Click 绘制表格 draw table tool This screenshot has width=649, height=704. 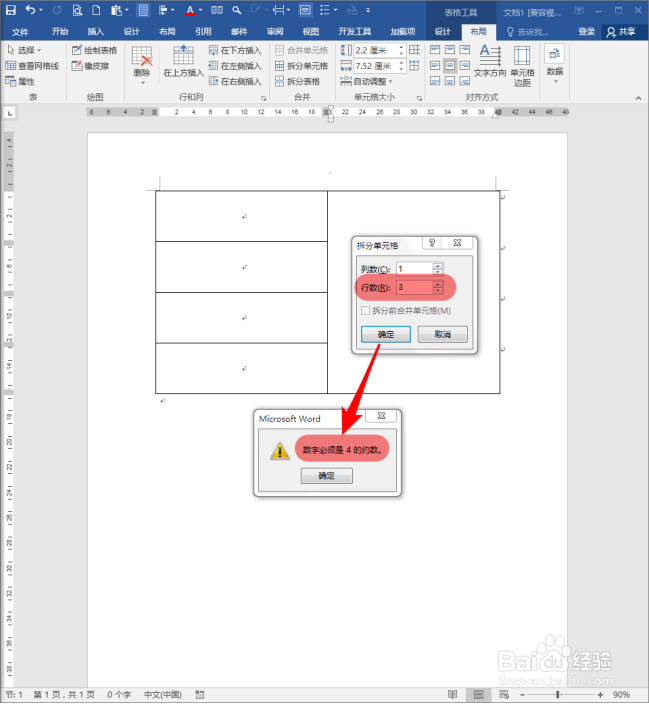point(95,50)
